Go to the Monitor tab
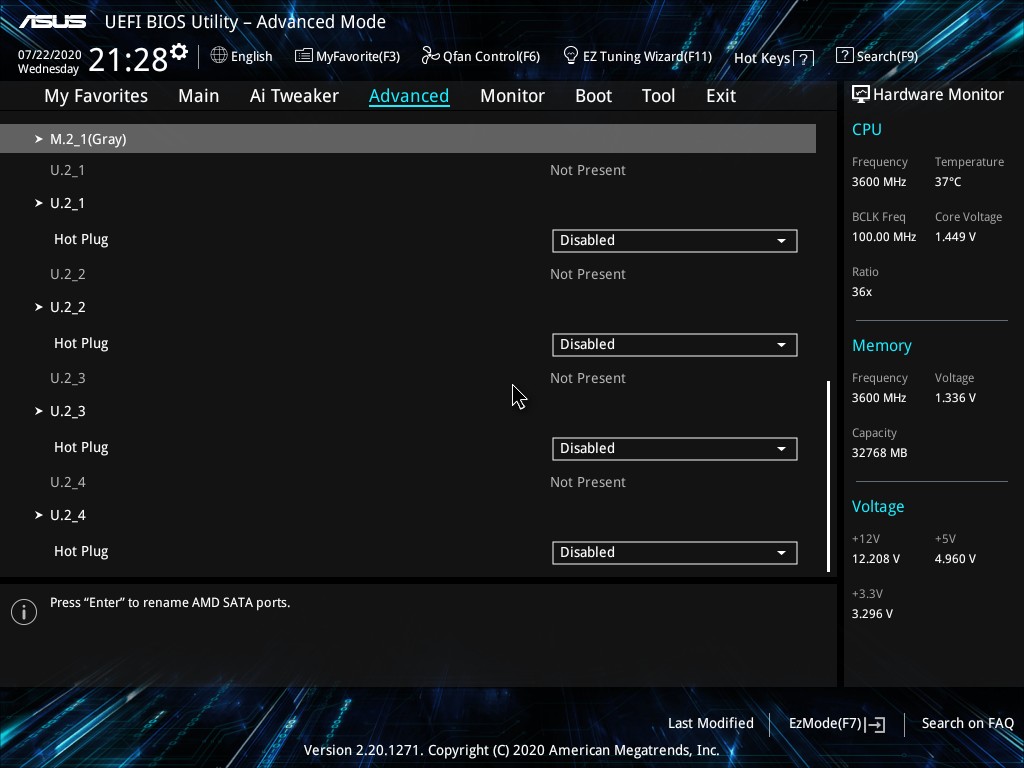Image resolution: width=1024 pixels, height=768 pixels. [x=512, y=96]
